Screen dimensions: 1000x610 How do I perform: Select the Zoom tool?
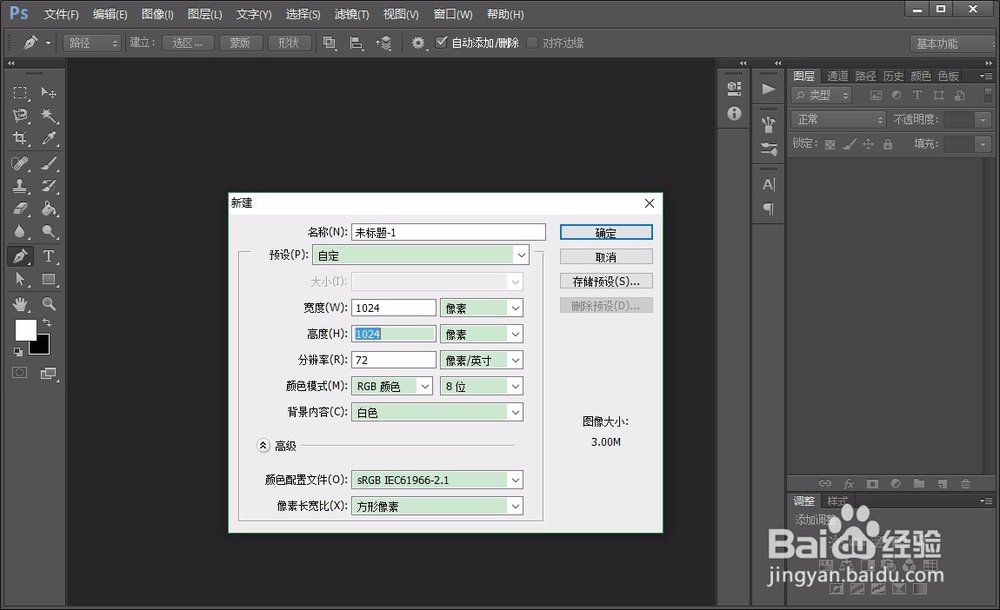coord(47,303)
